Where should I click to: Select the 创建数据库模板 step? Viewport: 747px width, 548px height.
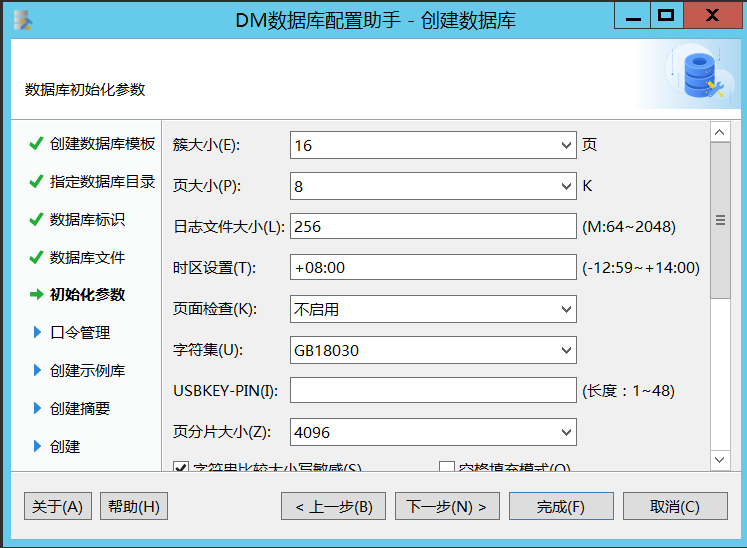tap(102, 143)
